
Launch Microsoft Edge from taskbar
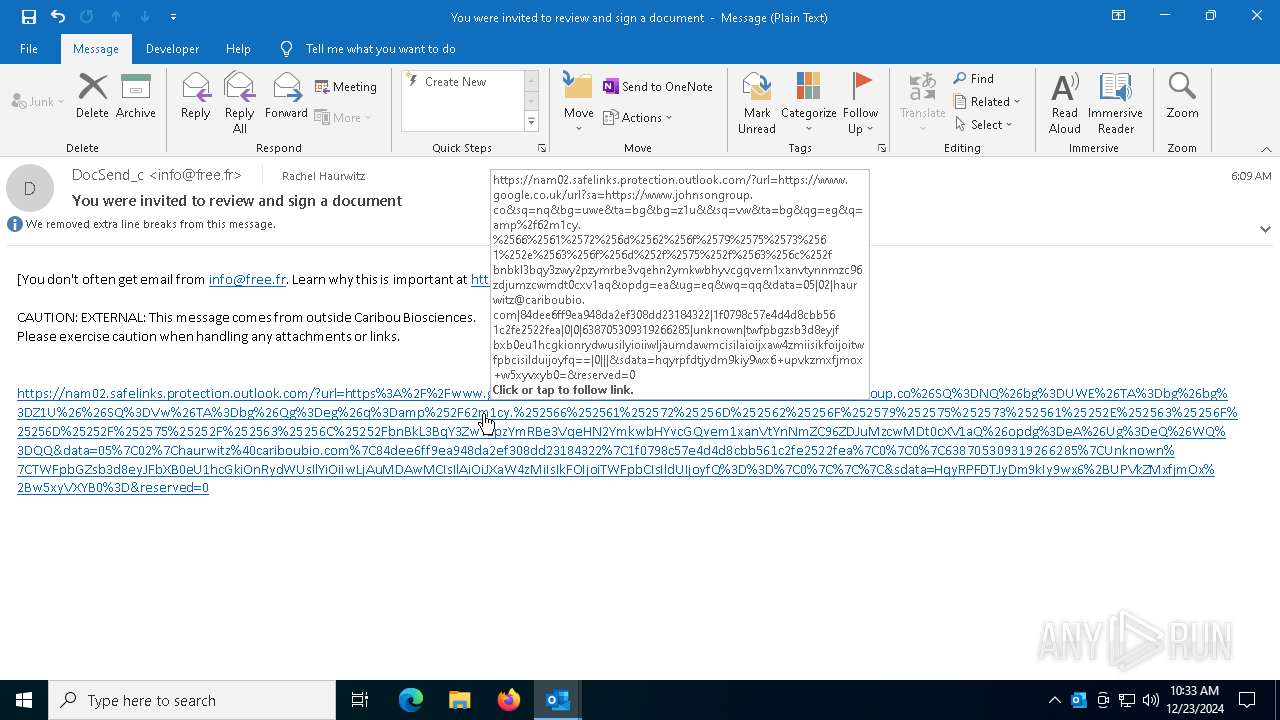411,700
